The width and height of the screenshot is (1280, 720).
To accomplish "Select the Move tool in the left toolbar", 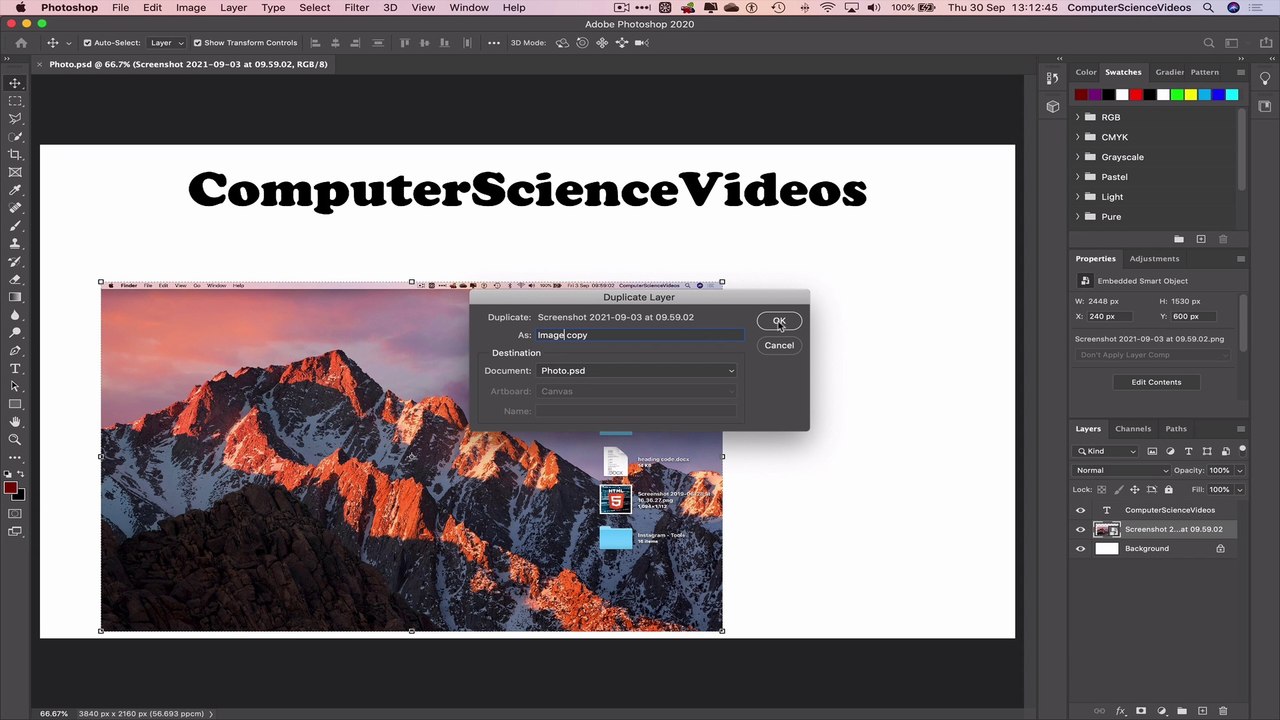I will (15, 83).
